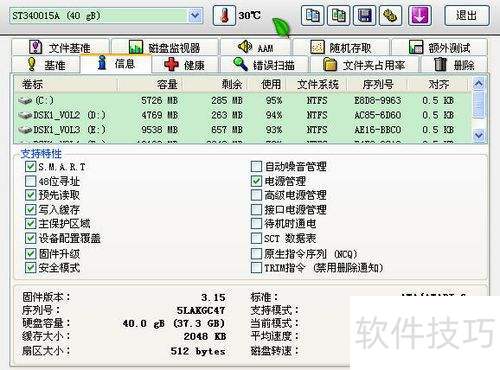Switch to the 磁盘监视器 tab
This screenshot has height=370, width=500.
(x=165, y=47)
